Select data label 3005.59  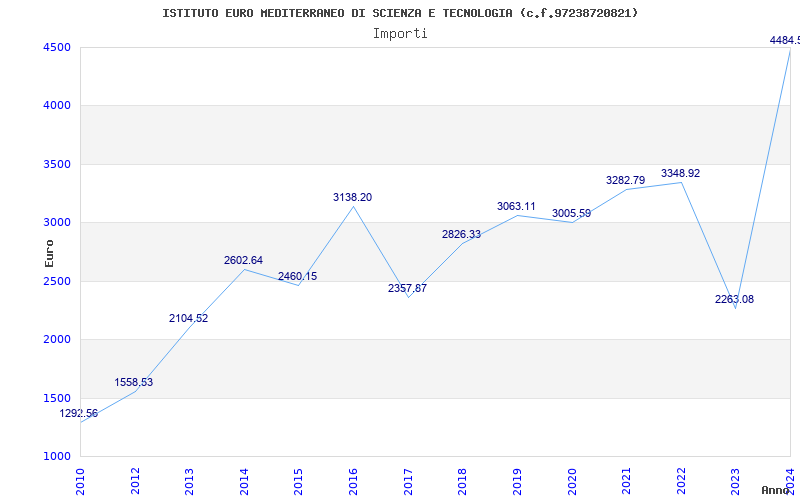pyautogui.click(x=571, y=213)
